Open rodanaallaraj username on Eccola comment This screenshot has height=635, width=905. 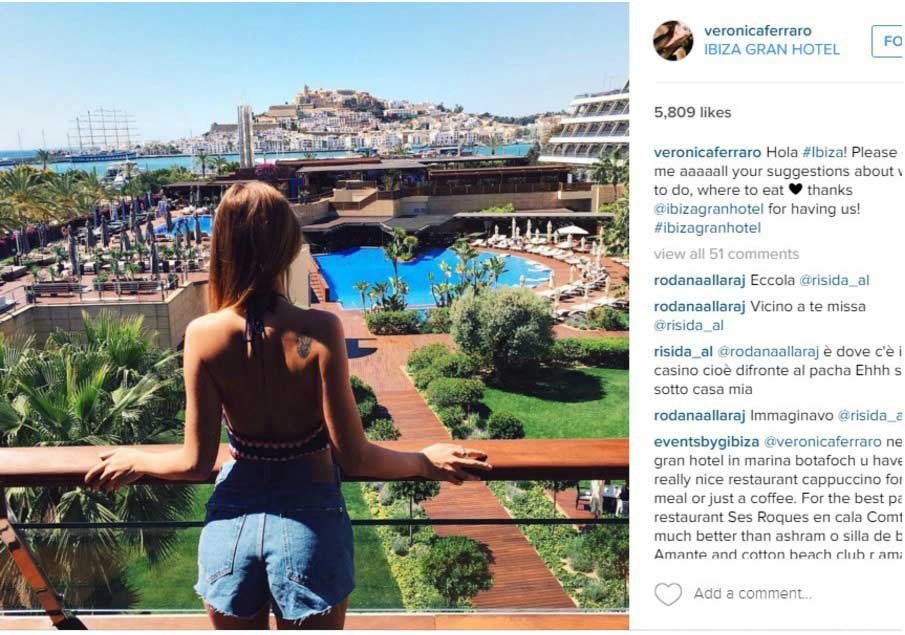[700, 281]
